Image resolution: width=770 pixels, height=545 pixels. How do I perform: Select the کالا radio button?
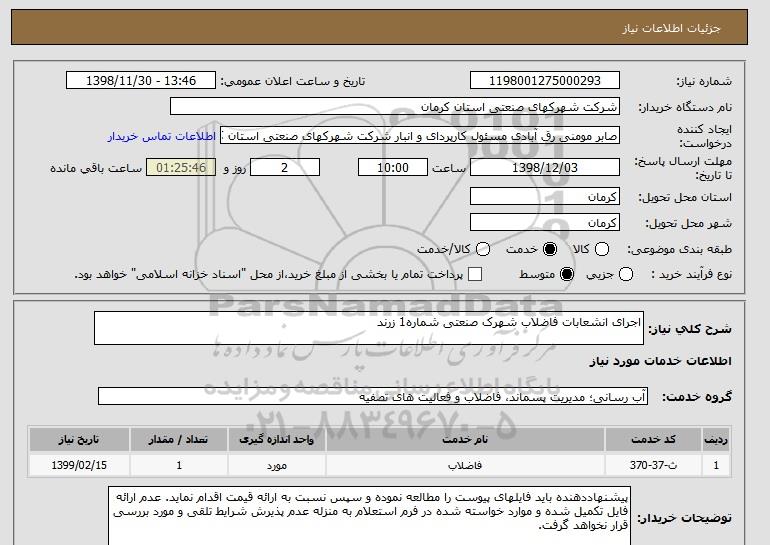point(602,249)
